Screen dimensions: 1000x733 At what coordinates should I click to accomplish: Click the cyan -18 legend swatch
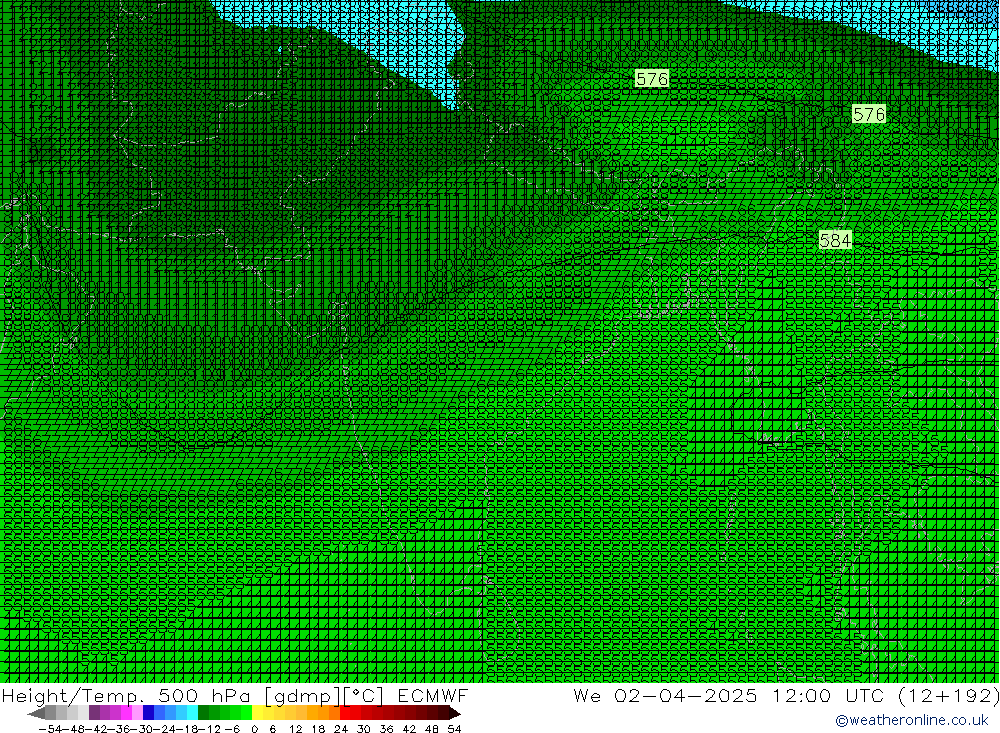tap(192, 713)
